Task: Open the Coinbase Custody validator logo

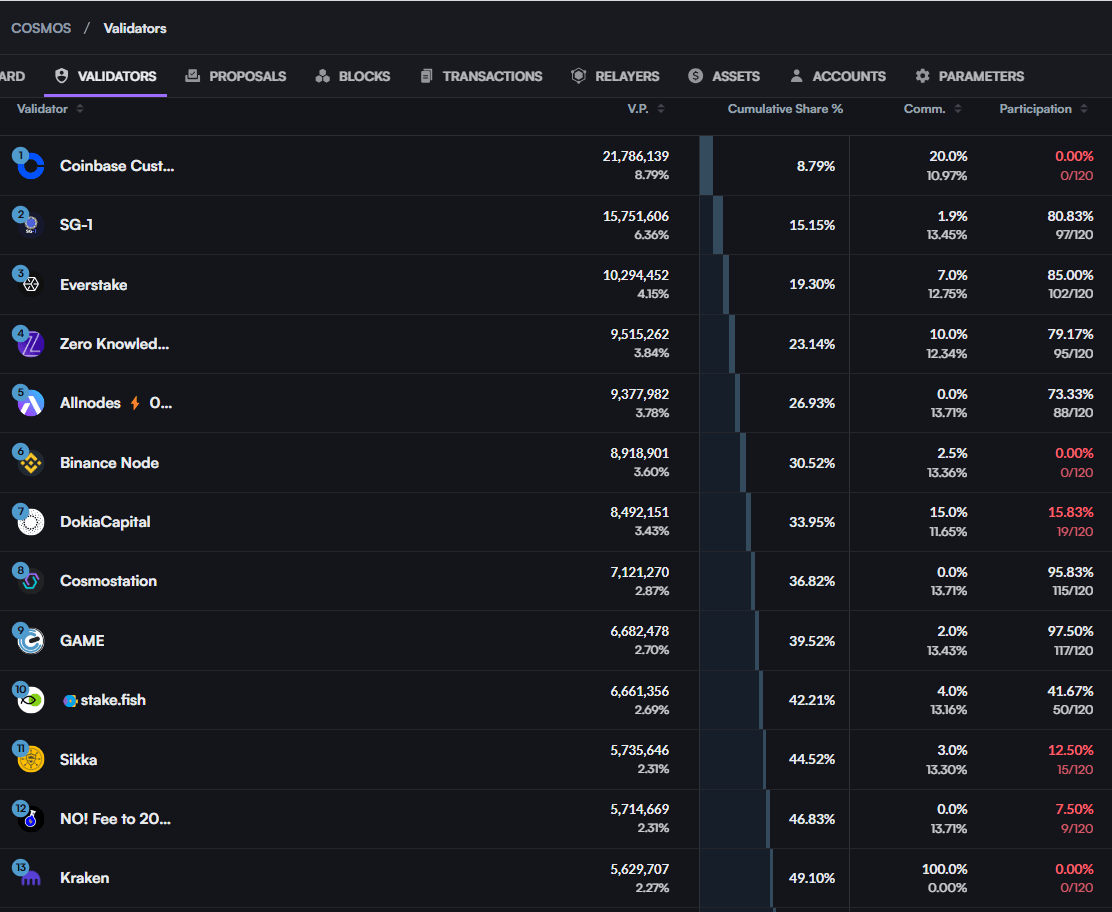Action: [x=30, y=166]
